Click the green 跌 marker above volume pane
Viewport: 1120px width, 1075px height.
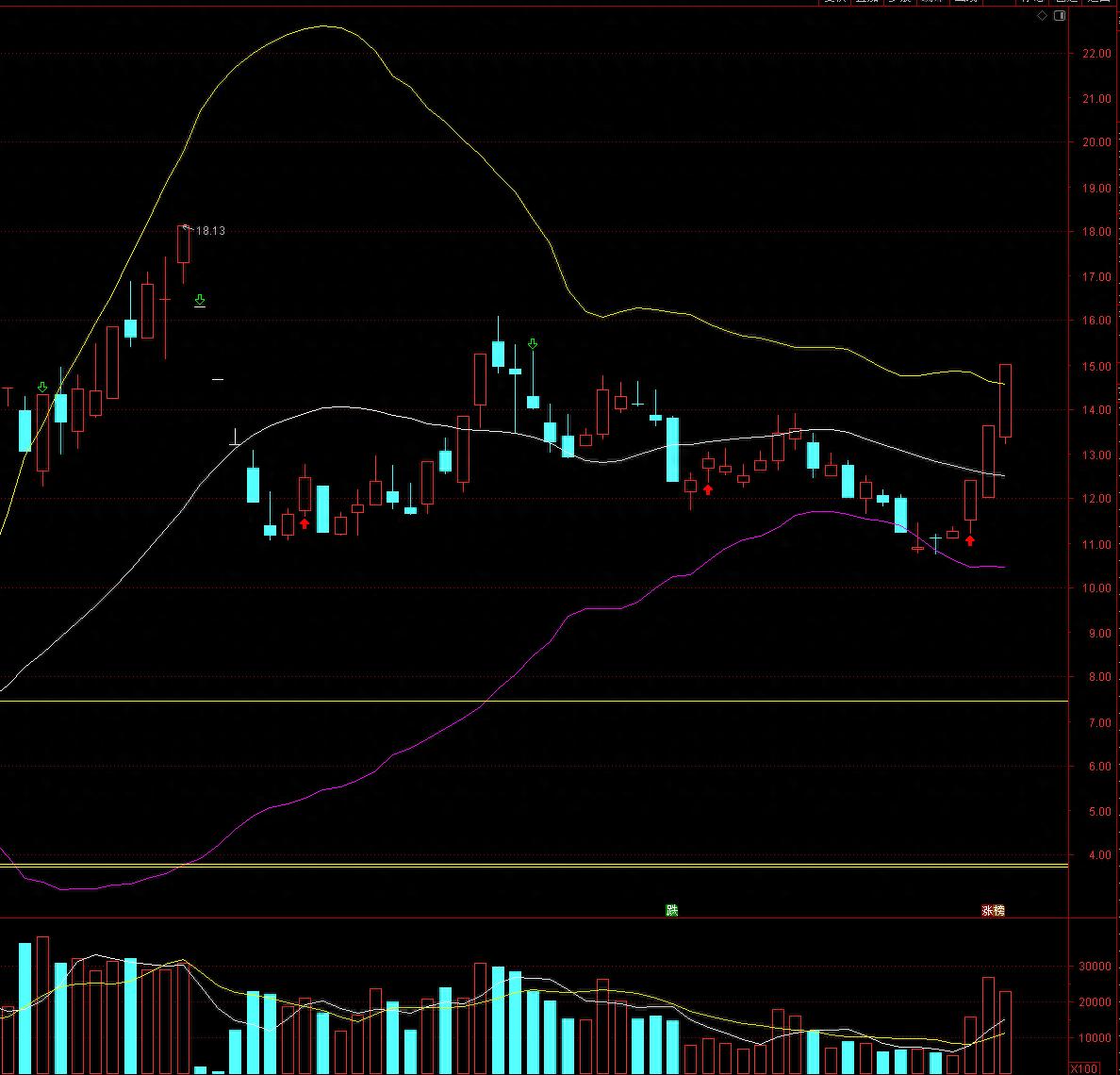(671, 910)
